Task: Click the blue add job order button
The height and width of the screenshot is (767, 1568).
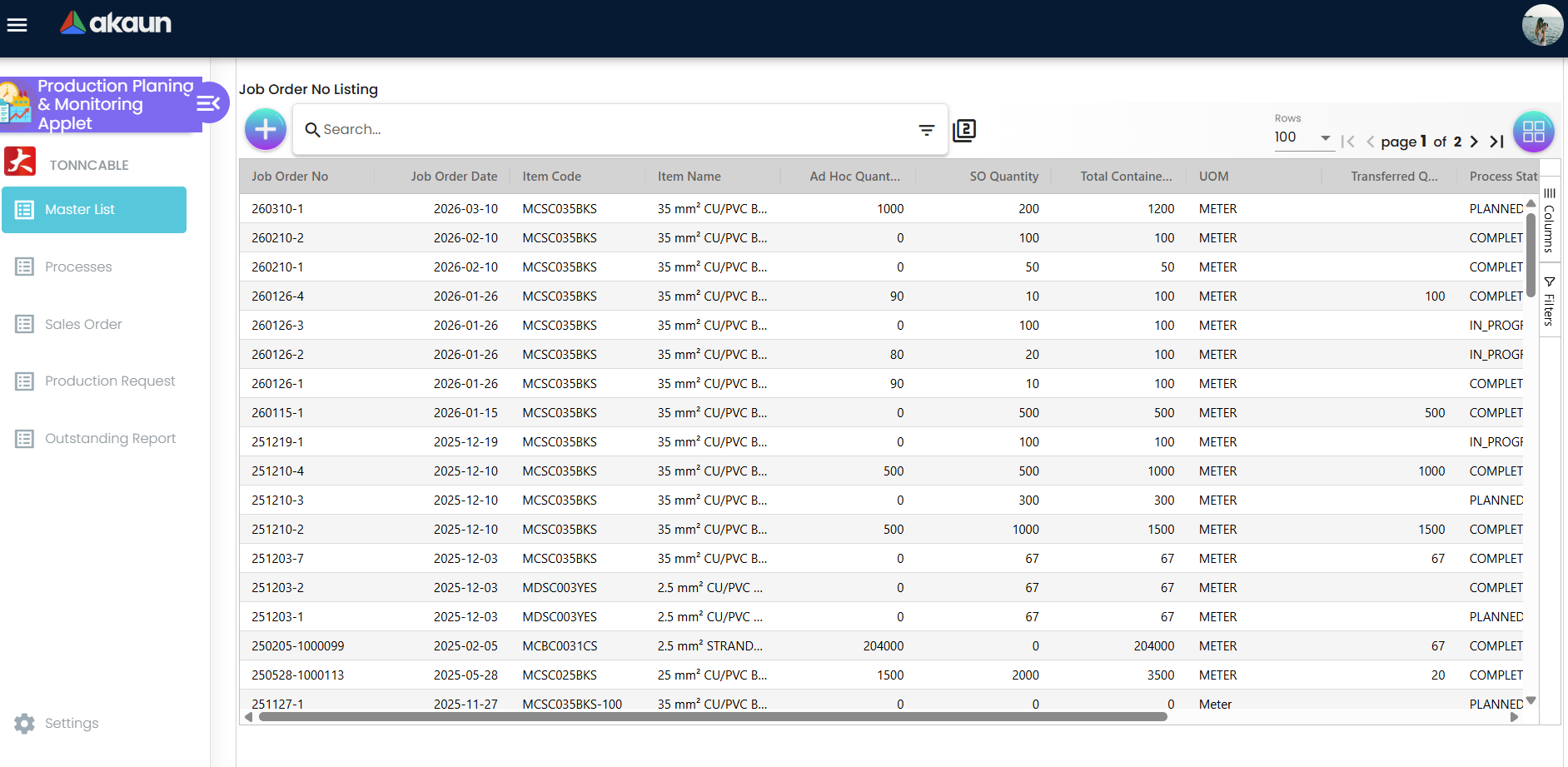Action: (266, 130)
